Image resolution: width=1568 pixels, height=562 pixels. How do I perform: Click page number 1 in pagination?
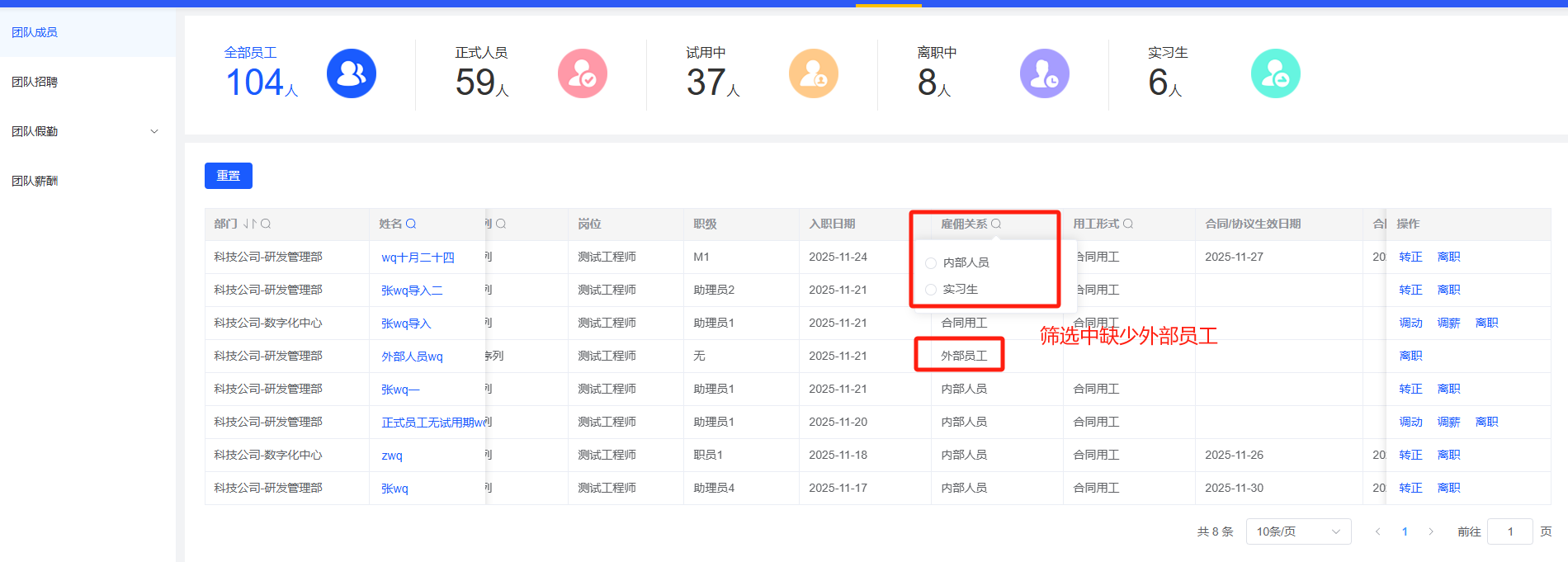point(1405,531)
